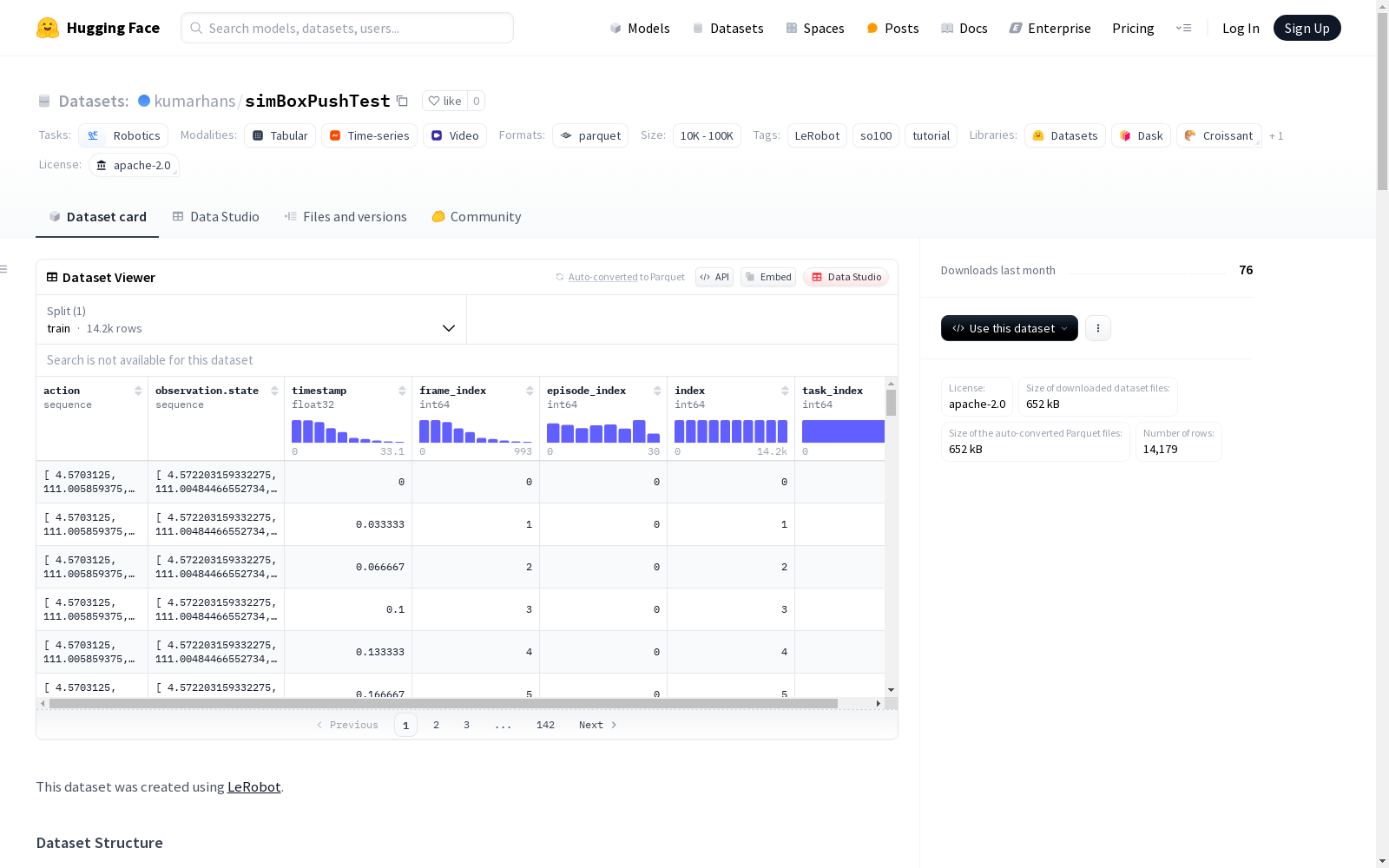This screenshot has height=868, width=1389.
Task: Open the LeRobot link in description
Action: (x=253, y=786)
